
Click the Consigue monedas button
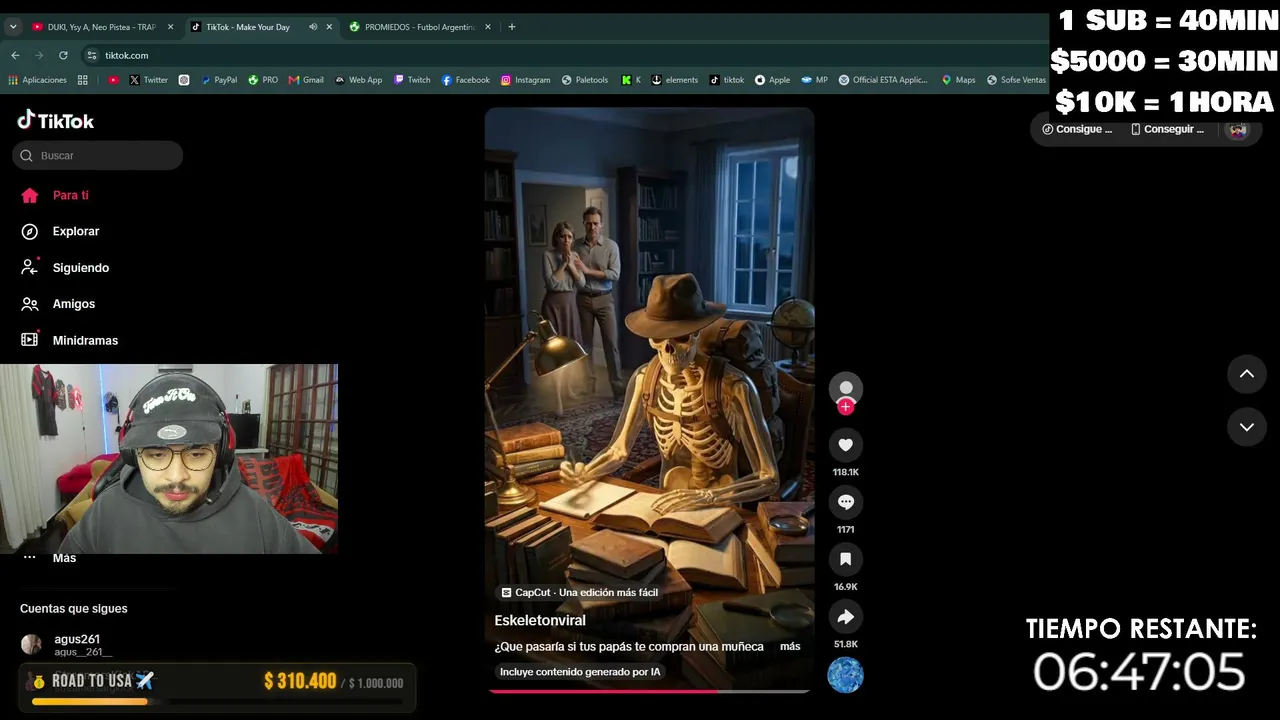1077,129
